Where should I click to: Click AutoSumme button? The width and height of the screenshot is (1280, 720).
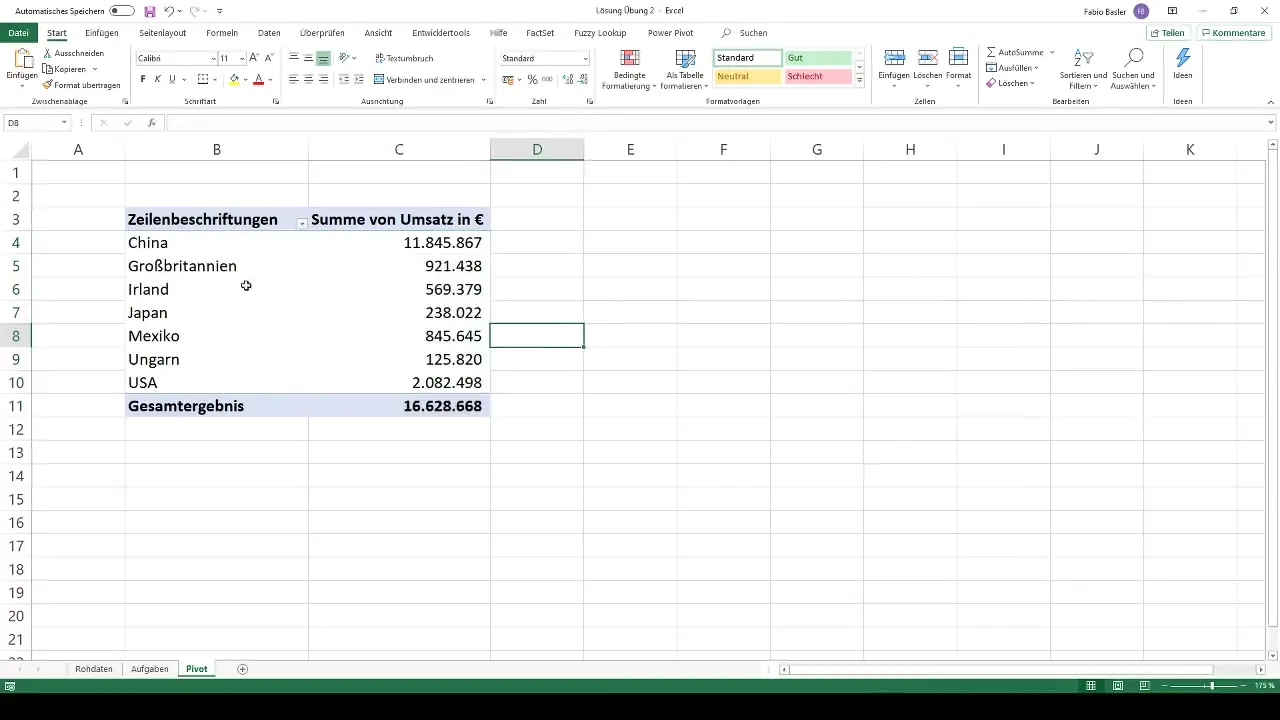click(1015, 52)
